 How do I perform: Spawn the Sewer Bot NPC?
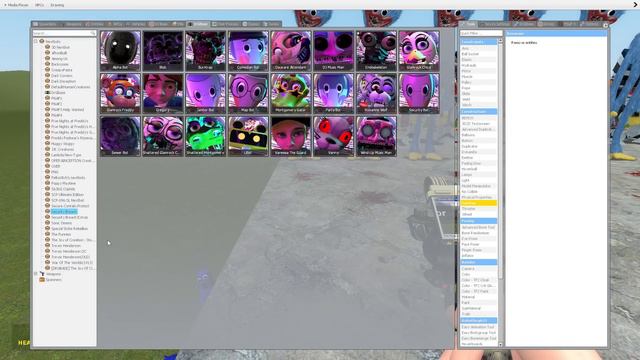pyautogui.click(x=120, y=136)
